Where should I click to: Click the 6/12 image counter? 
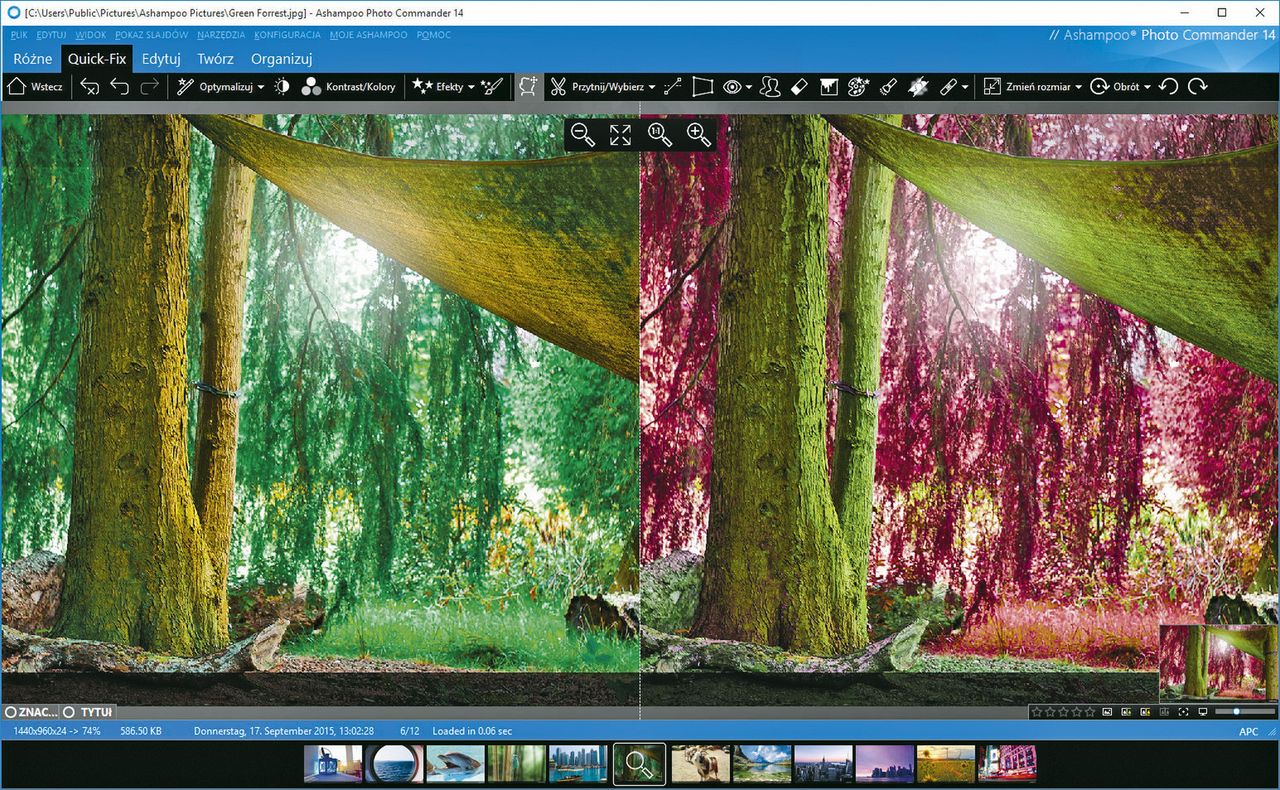click(409, 732)
